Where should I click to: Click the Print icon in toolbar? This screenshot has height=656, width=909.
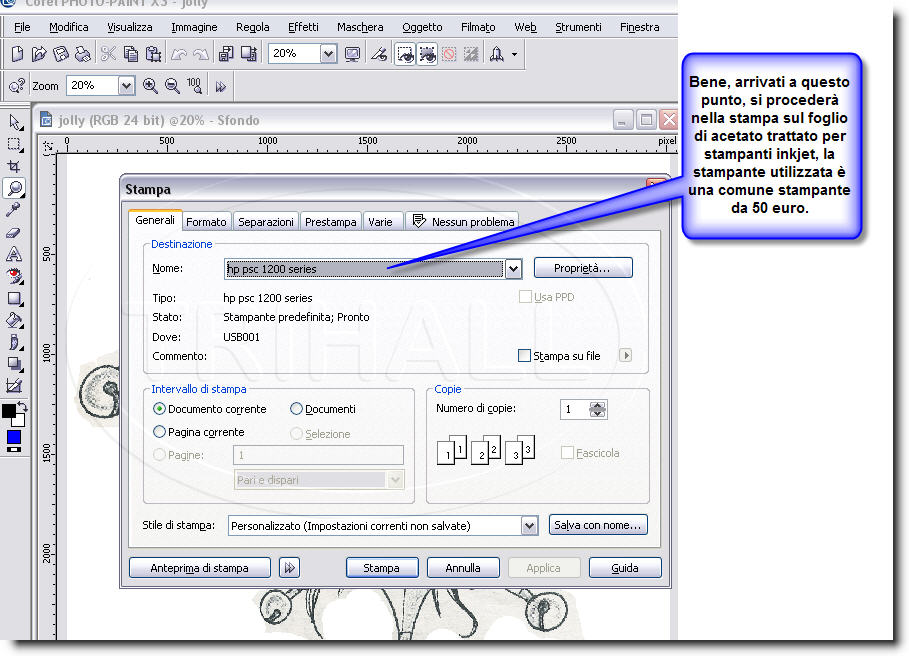point(83,54)
